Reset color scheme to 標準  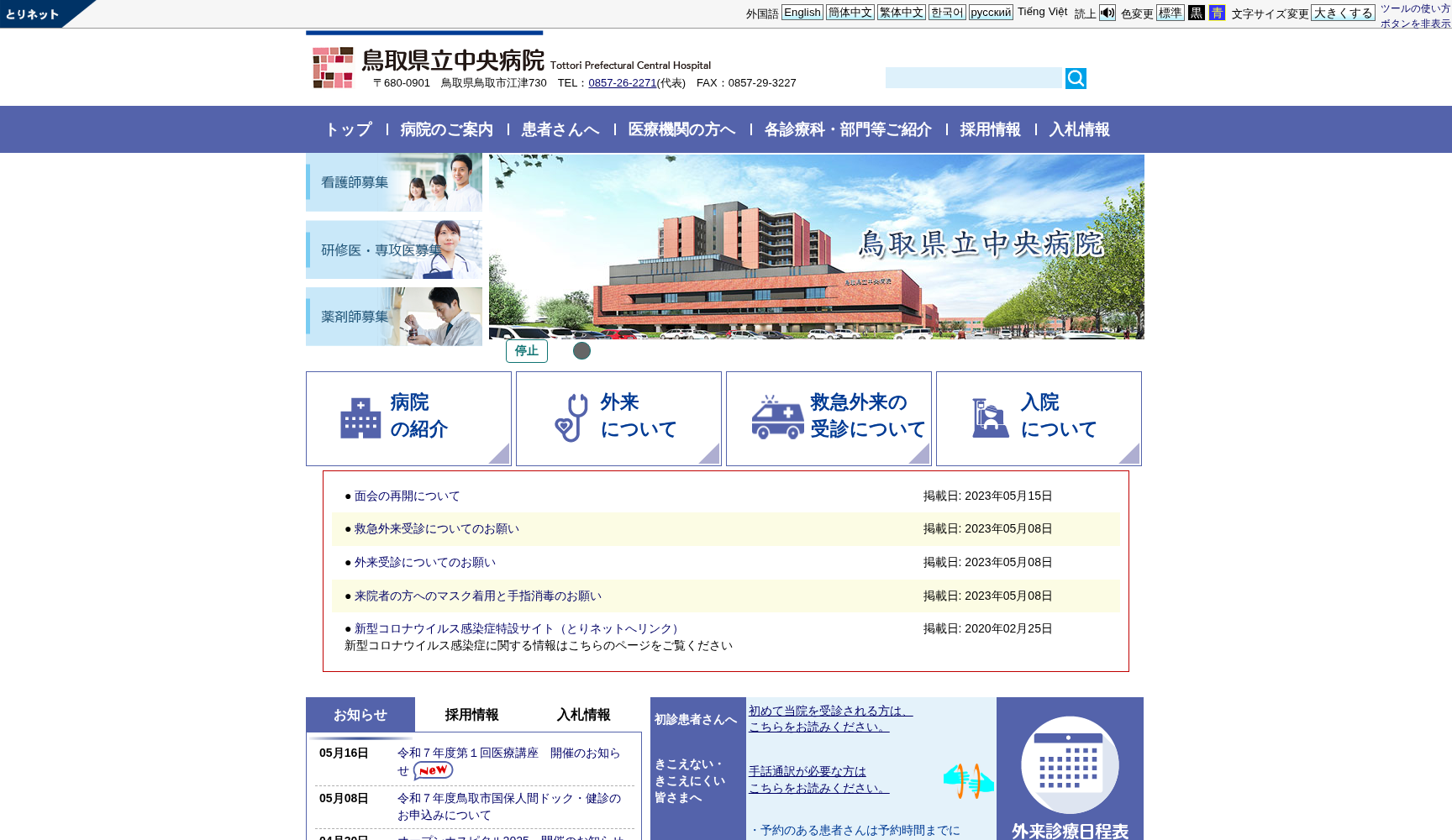pos(1171,13)
